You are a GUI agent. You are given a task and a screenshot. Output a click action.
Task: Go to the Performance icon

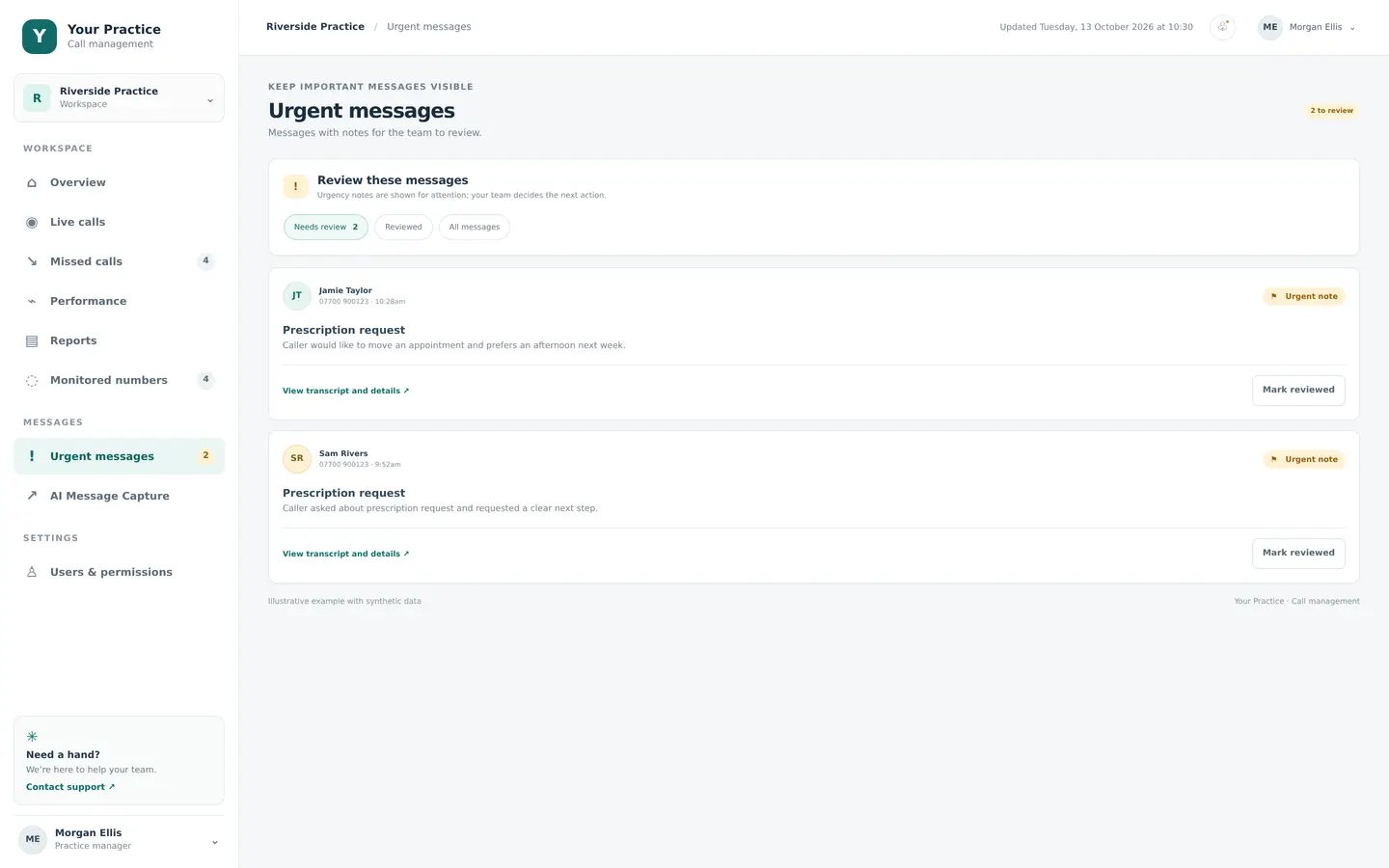[32, 301]
